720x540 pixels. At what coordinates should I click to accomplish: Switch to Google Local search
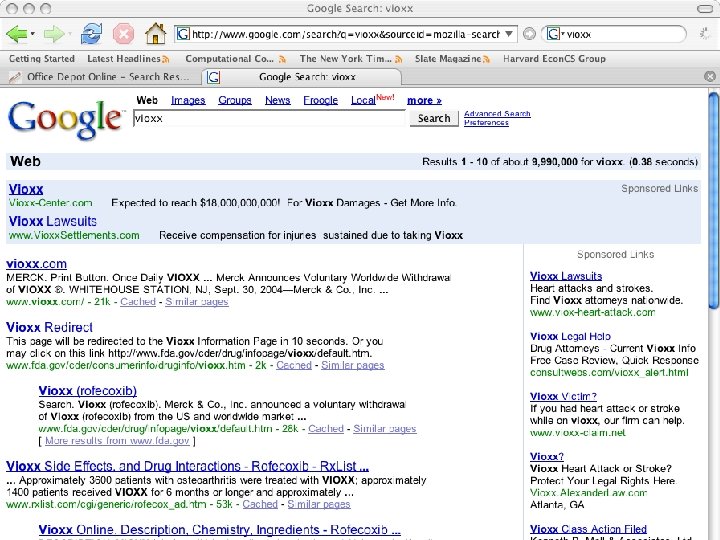(363, 100)
